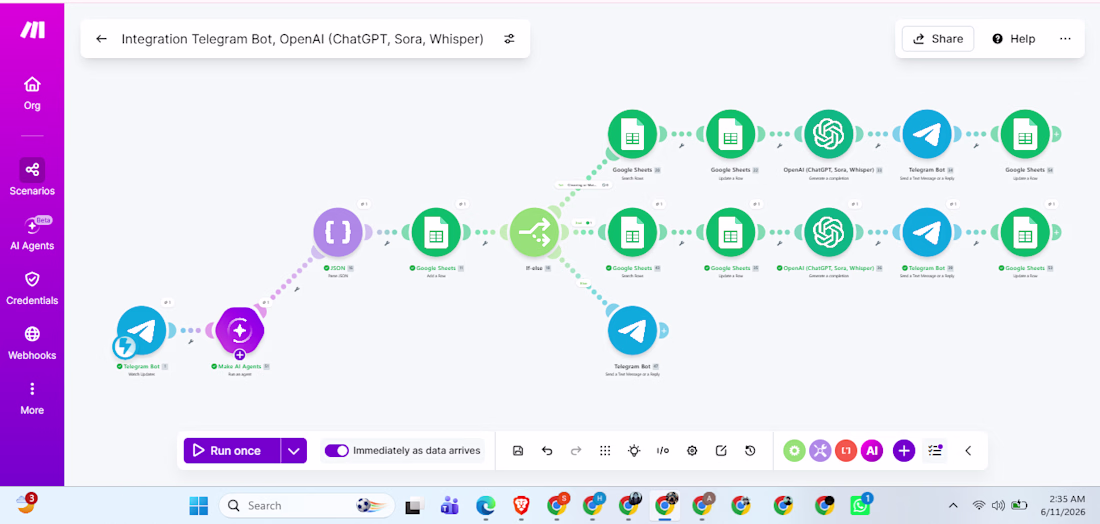The image size is (1100, 524).
Task: Open the Make AI Agents module
Action: coord(240,330)
